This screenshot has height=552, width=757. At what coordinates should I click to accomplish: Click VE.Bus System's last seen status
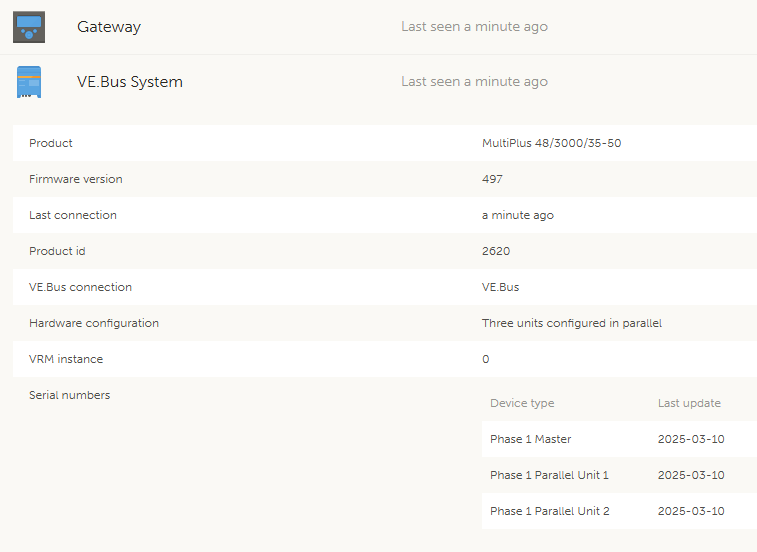point(474,82)
